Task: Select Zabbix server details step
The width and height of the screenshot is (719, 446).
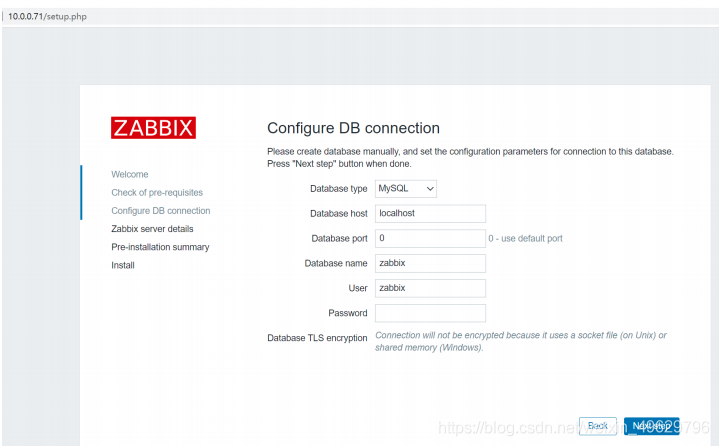Action: [152, 229]
